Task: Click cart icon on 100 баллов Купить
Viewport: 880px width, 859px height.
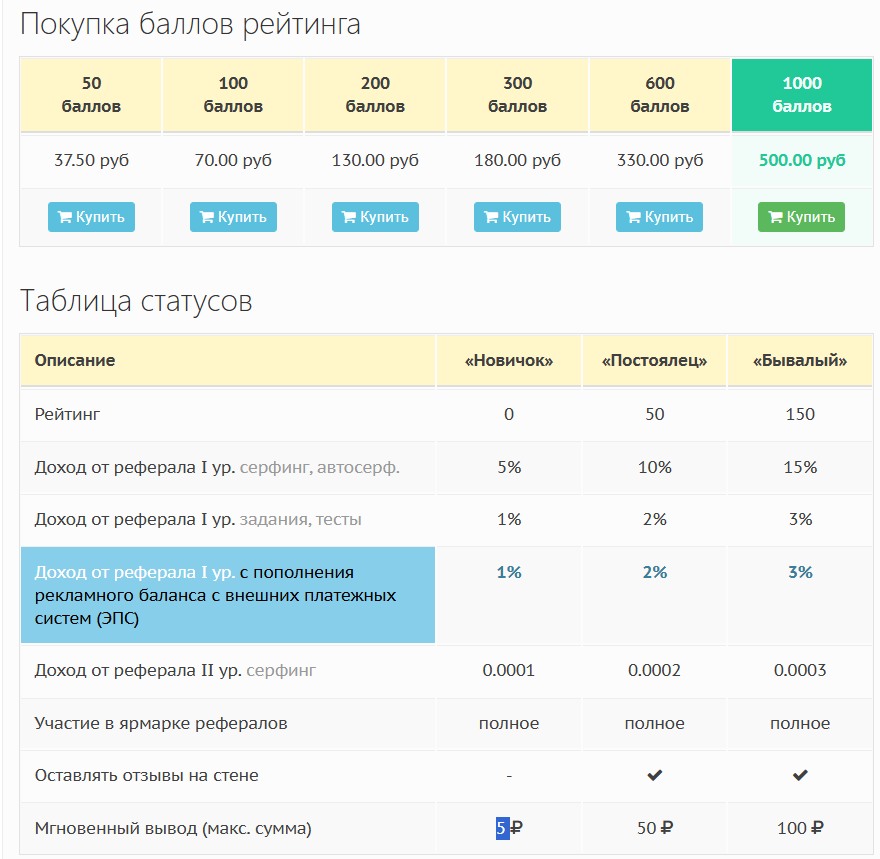Action: pos(207,217)
